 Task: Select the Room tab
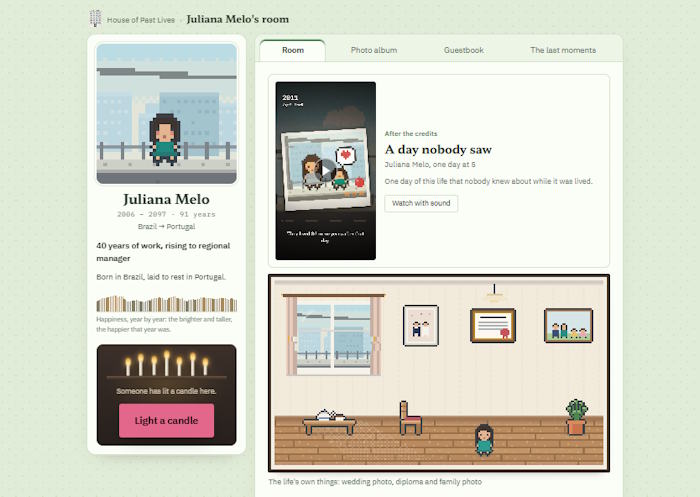click(x=293, y=50)
